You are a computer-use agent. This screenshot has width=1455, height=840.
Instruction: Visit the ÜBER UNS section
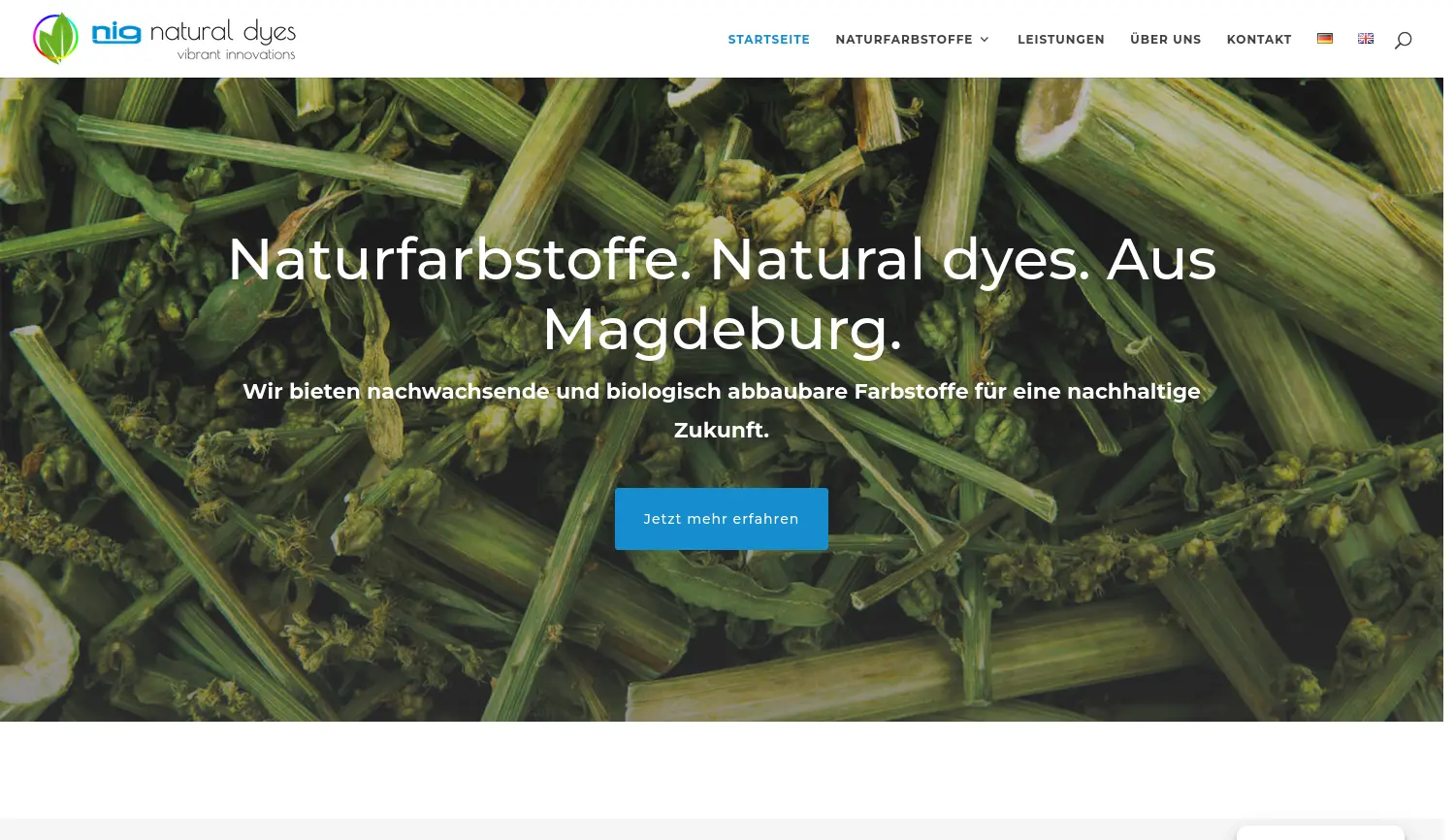tap(1166, 39)
